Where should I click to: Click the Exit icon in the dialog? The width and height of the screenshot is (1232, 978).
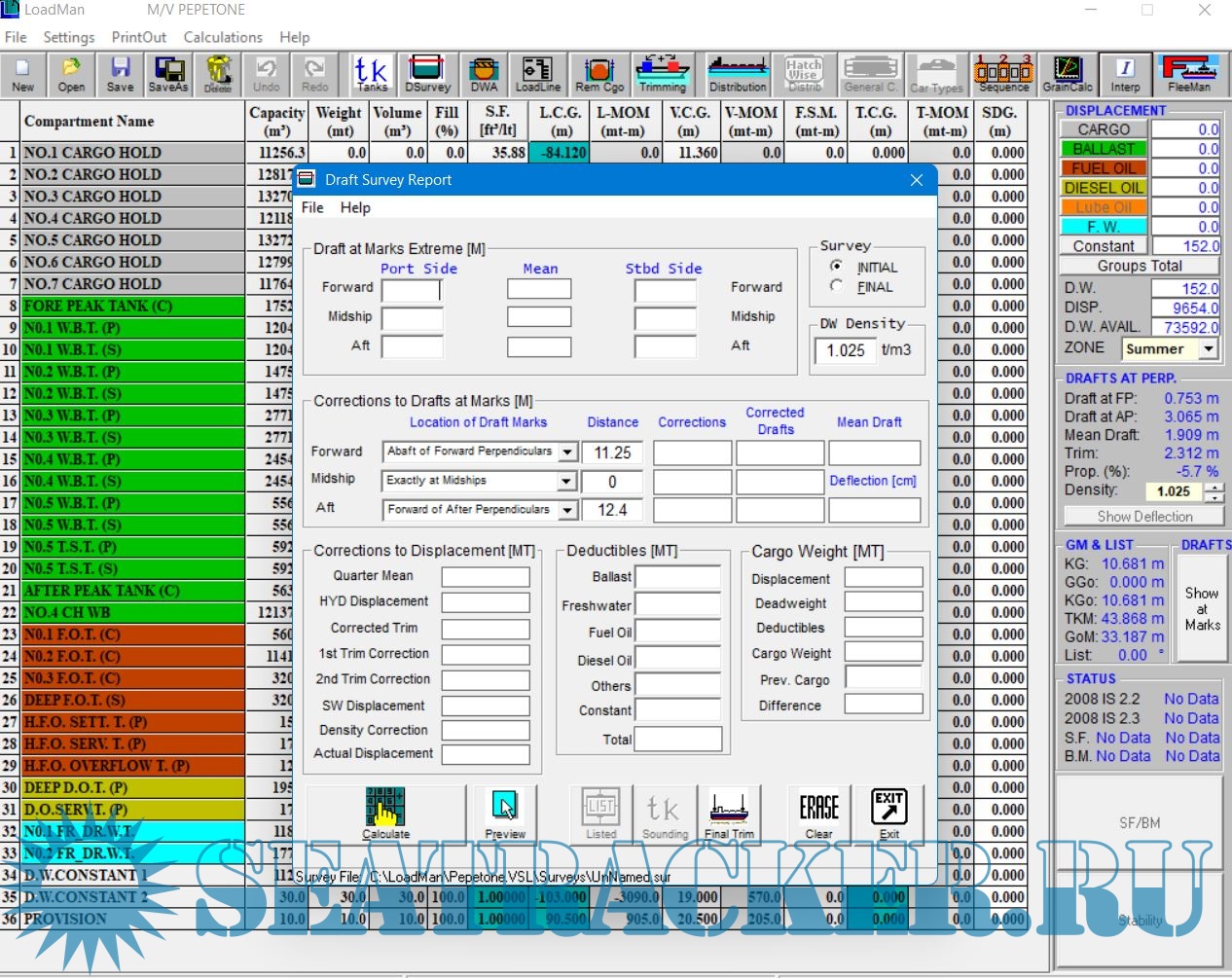coord(888,812)
